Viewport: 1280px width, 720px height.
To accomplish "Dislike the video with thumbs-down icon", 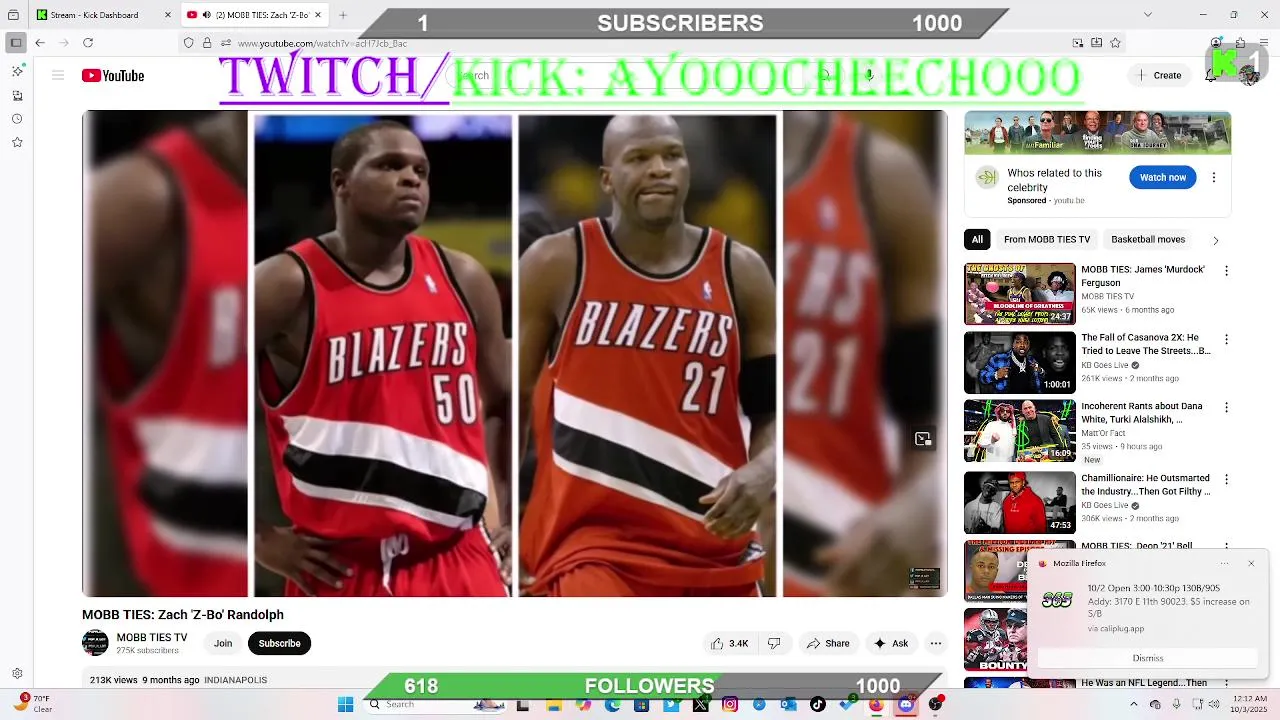I will 774,644.
